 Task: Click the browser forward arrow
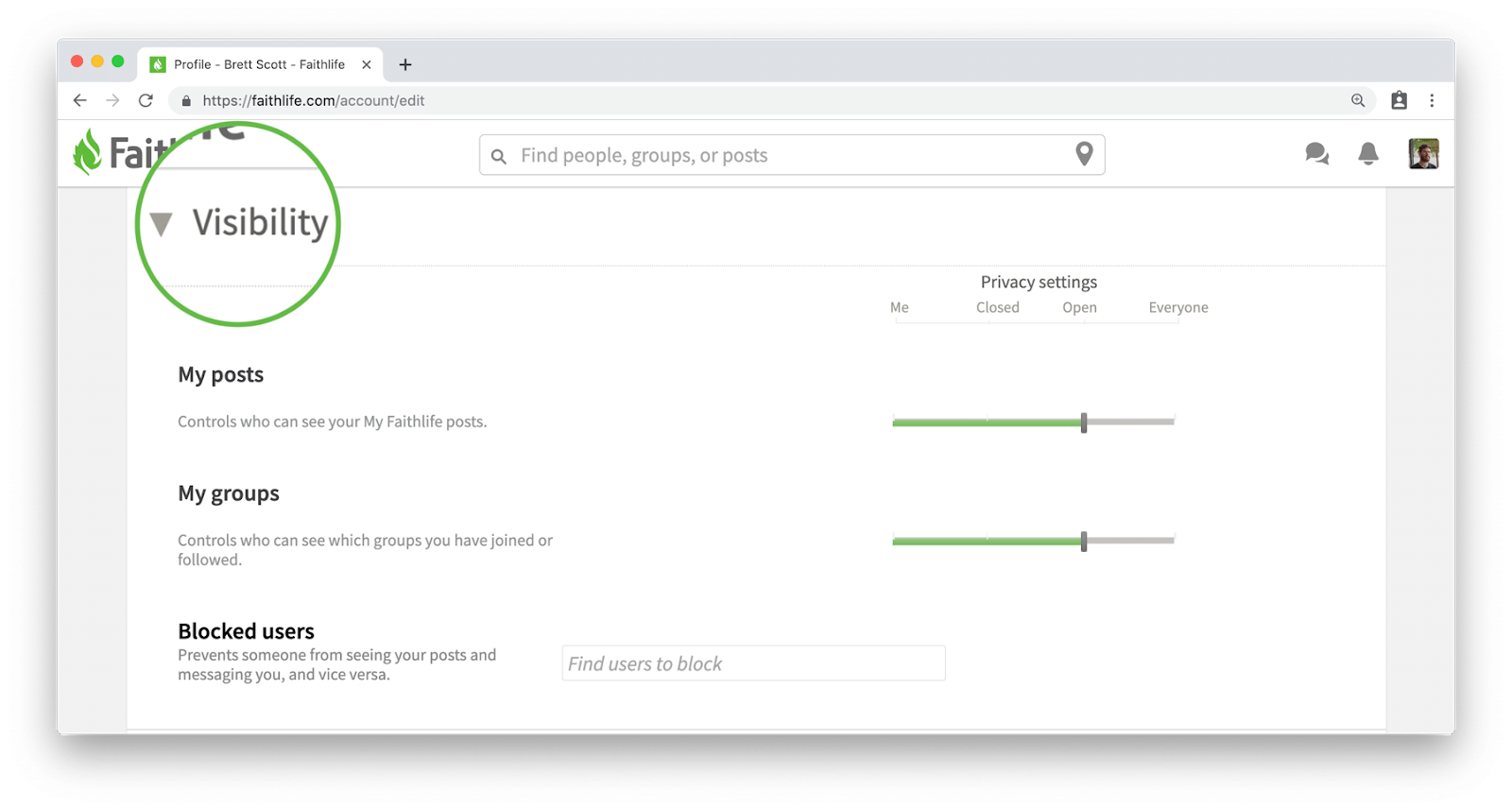[x=112, y=100]
